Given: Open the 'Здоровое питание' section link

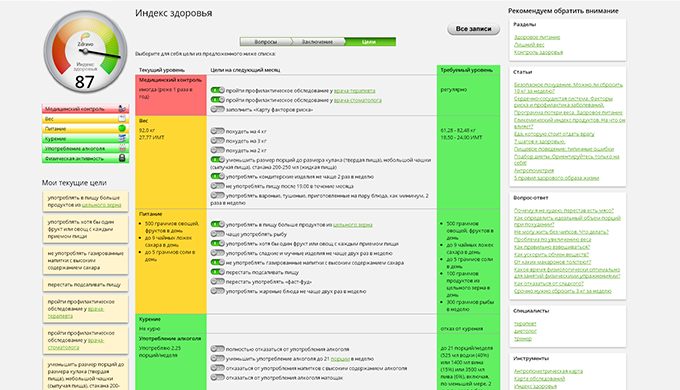Looking at the screenshot, I should click(x=537, y=37).
